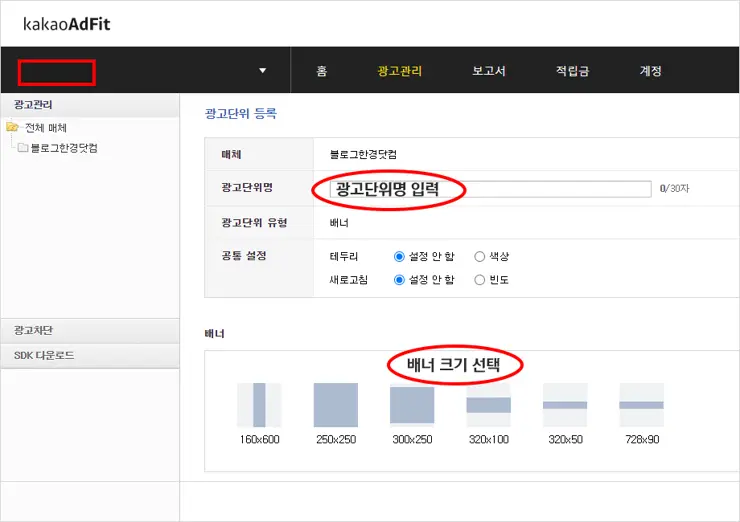Viewport: 740px width, 522px height.
Task: Click the open folder icon for 전체 매체
Action: [x=12, y=127]
